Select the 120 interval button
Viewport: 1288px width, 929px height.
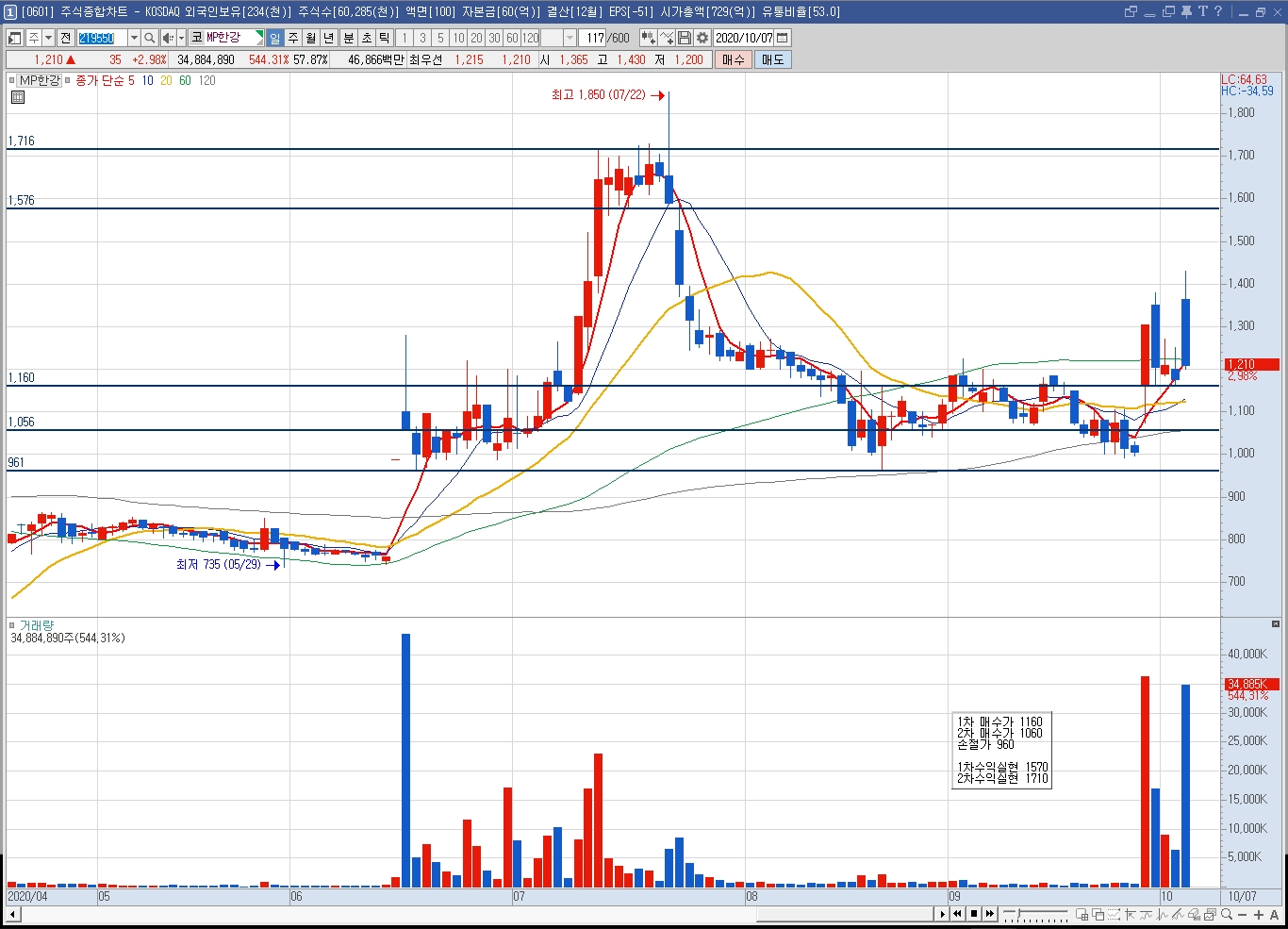pyautogui.click(x=531, y=38)
